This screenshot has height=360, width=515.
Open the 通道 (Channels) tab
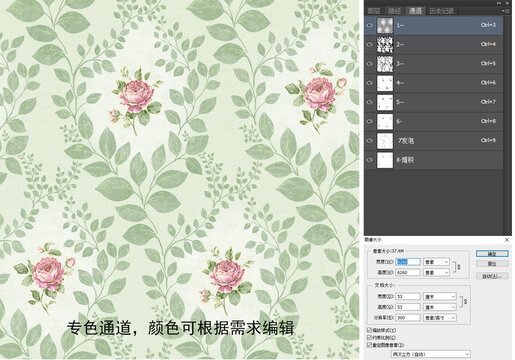[x=415, y=11]
